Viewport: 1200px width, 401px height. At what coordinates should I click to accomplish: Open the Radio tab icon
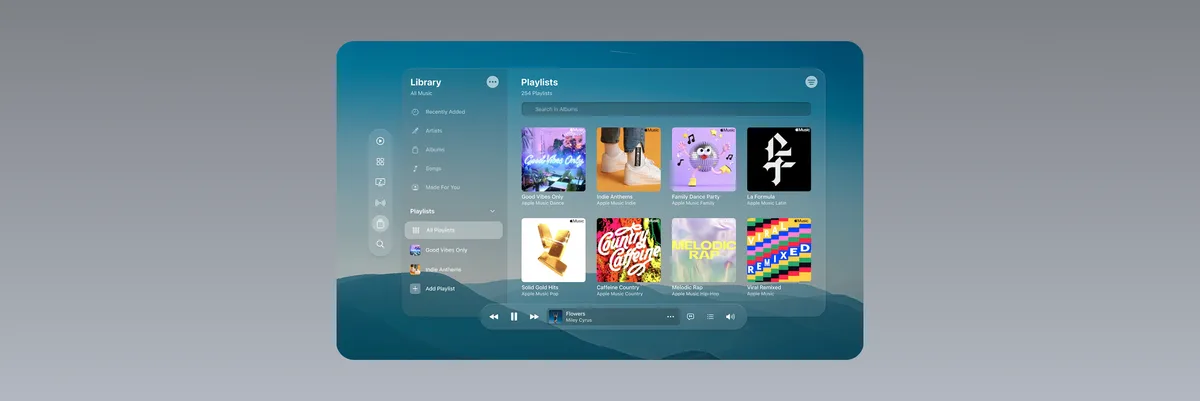[x=380, y=203]
